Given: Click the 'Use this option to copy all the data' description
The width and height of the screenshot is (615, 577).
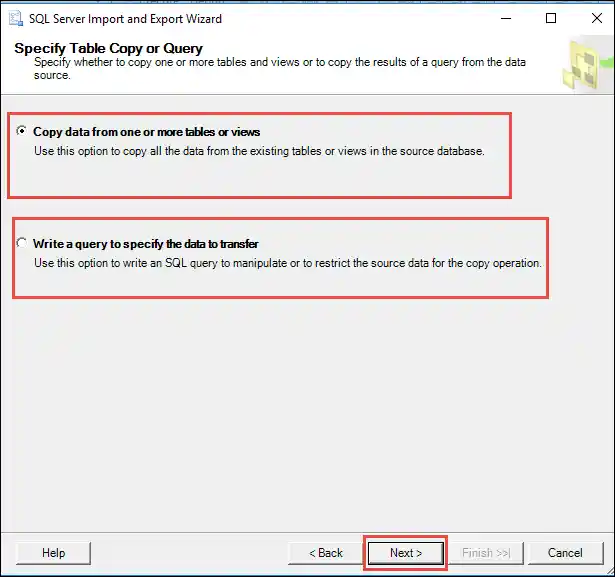Looking at the screenshot, I should click(x=259, y=151).
